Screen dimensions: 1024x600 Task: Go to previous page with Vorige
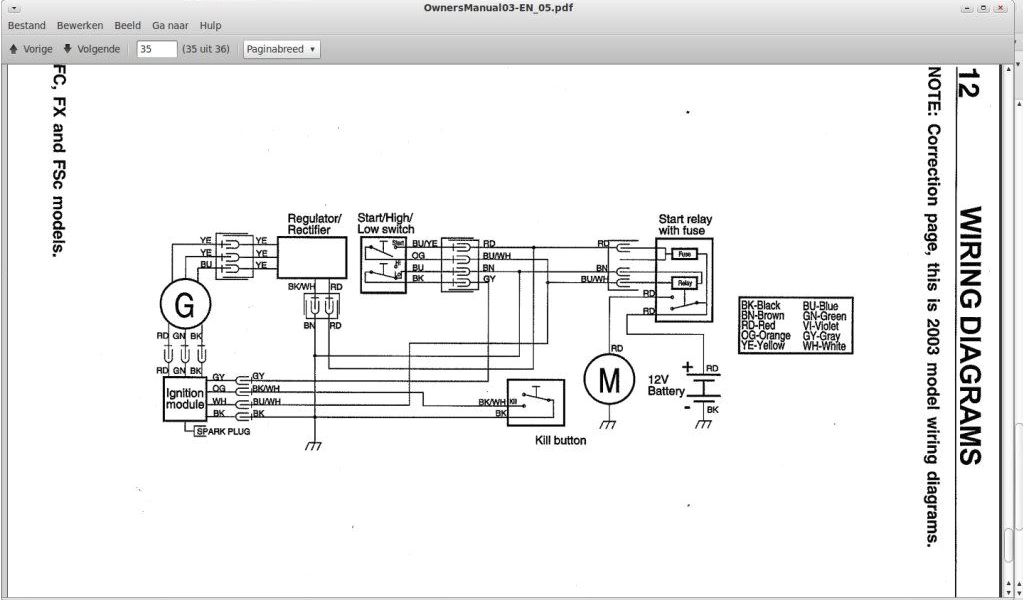coord(30,49)
